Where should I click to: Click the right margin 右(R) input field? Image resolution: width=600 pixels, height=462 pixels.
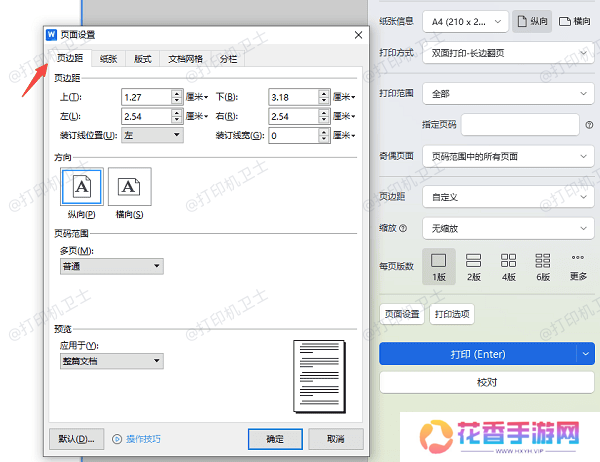click(293, 116)
